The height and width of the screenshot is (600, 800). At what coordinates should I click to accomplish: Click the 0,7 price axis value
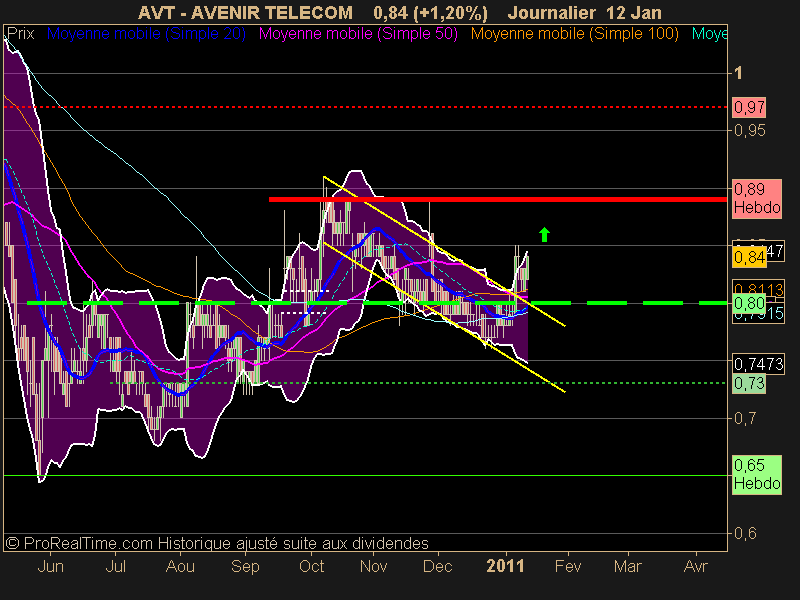745,418
